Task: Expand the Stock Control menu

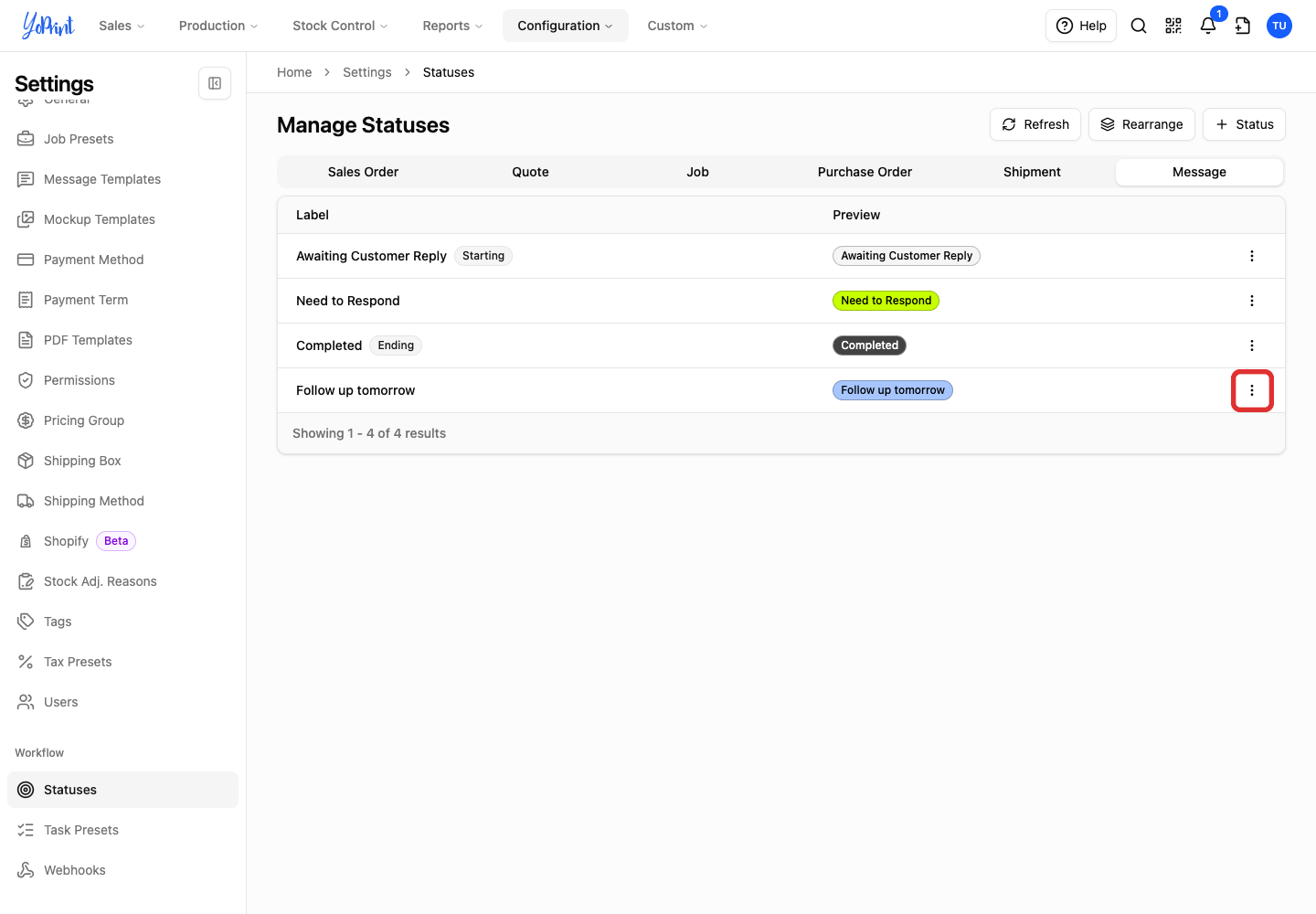Action: click(x=340, y=26)
